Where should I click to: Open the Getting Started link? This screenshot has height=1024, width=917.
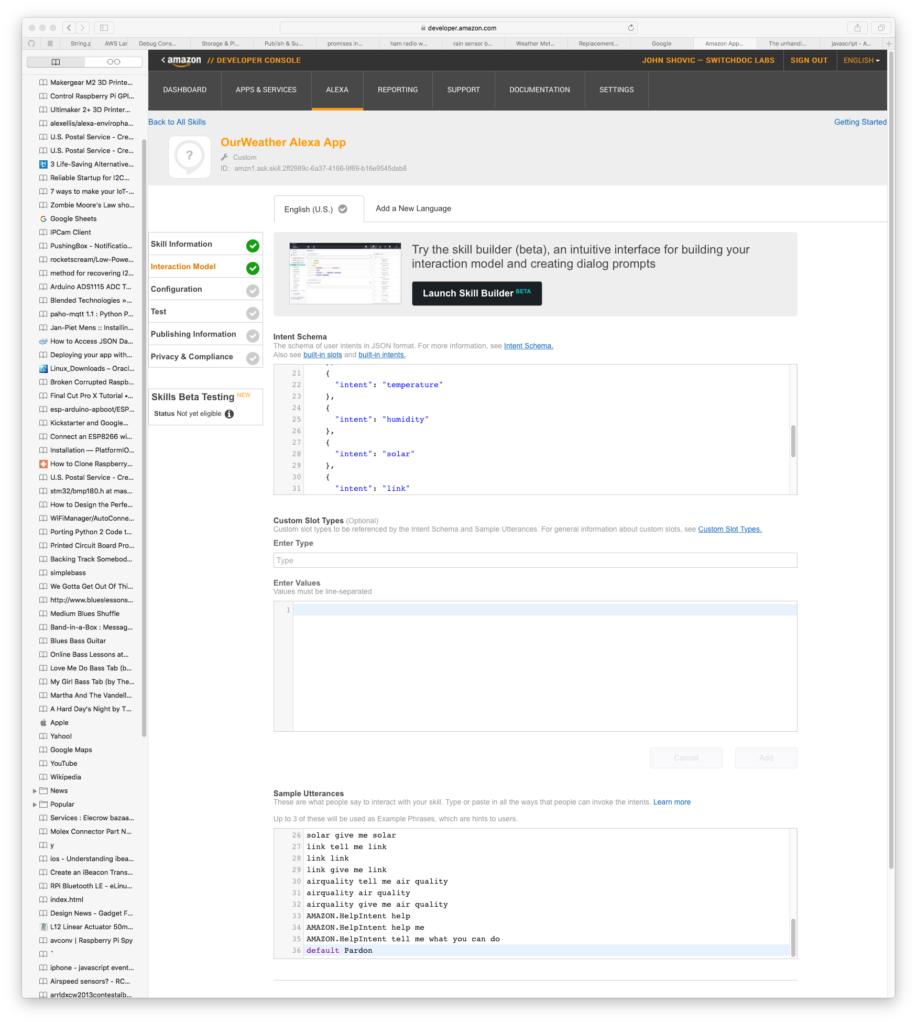click(860, 122)
